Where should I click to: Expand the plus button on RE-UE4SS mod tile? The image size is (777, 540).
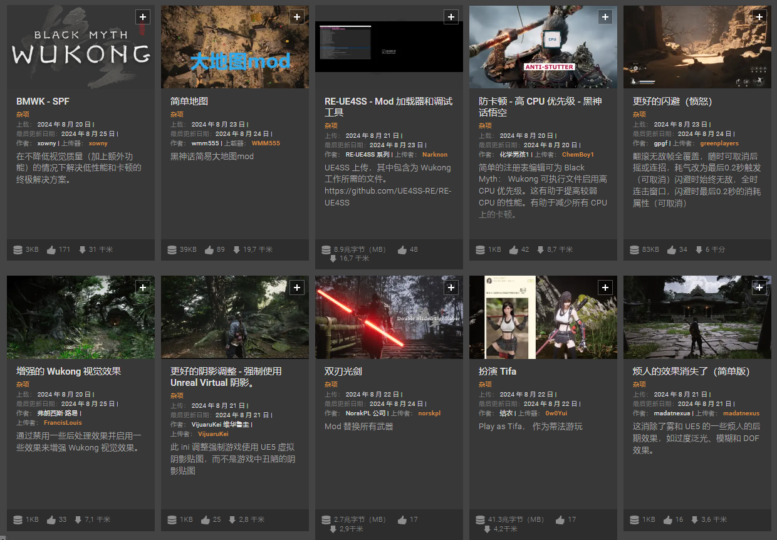tap(450, 17)
